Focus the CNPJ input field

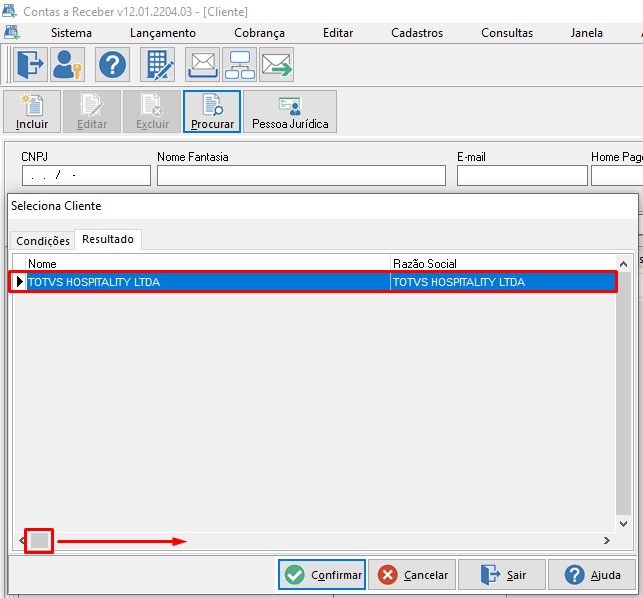click(86, 176)
